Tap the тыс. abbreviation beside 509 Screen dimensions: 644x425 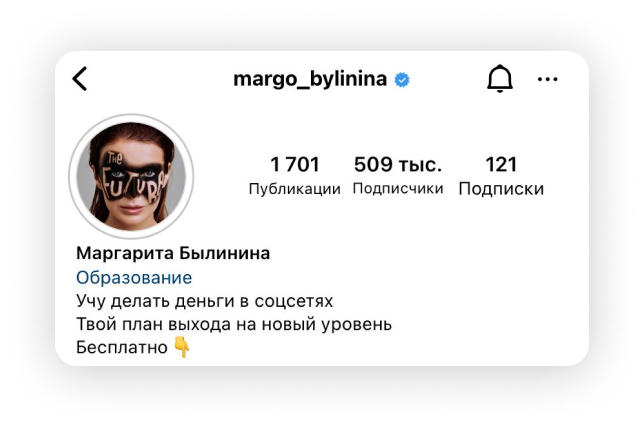[420, 165]
